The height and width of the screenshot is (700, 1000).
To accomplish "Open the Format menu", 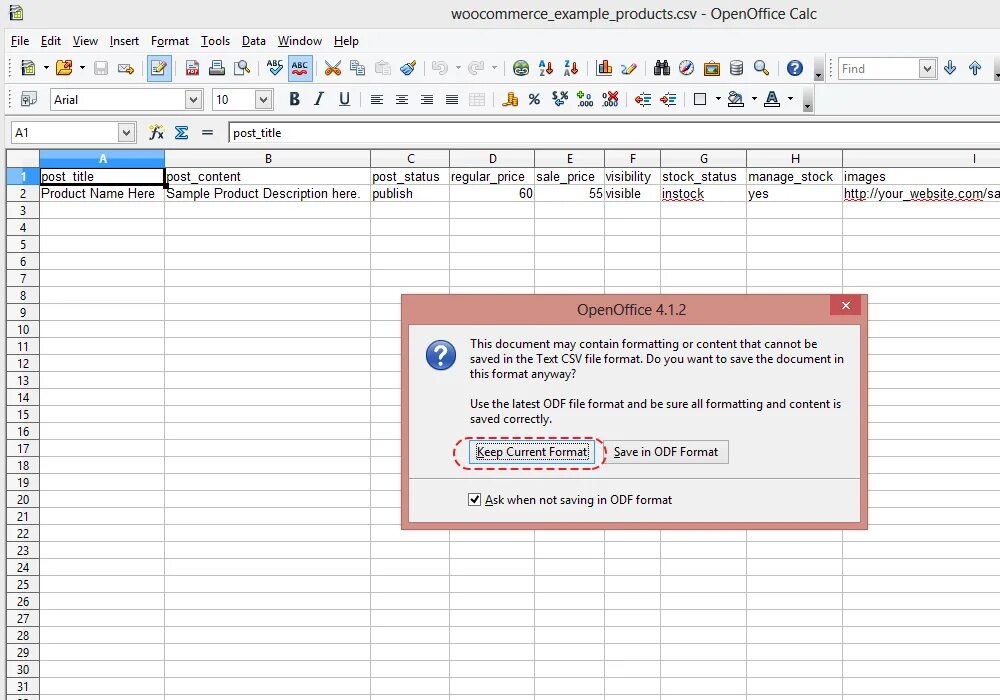I will [x=170, y=41].
